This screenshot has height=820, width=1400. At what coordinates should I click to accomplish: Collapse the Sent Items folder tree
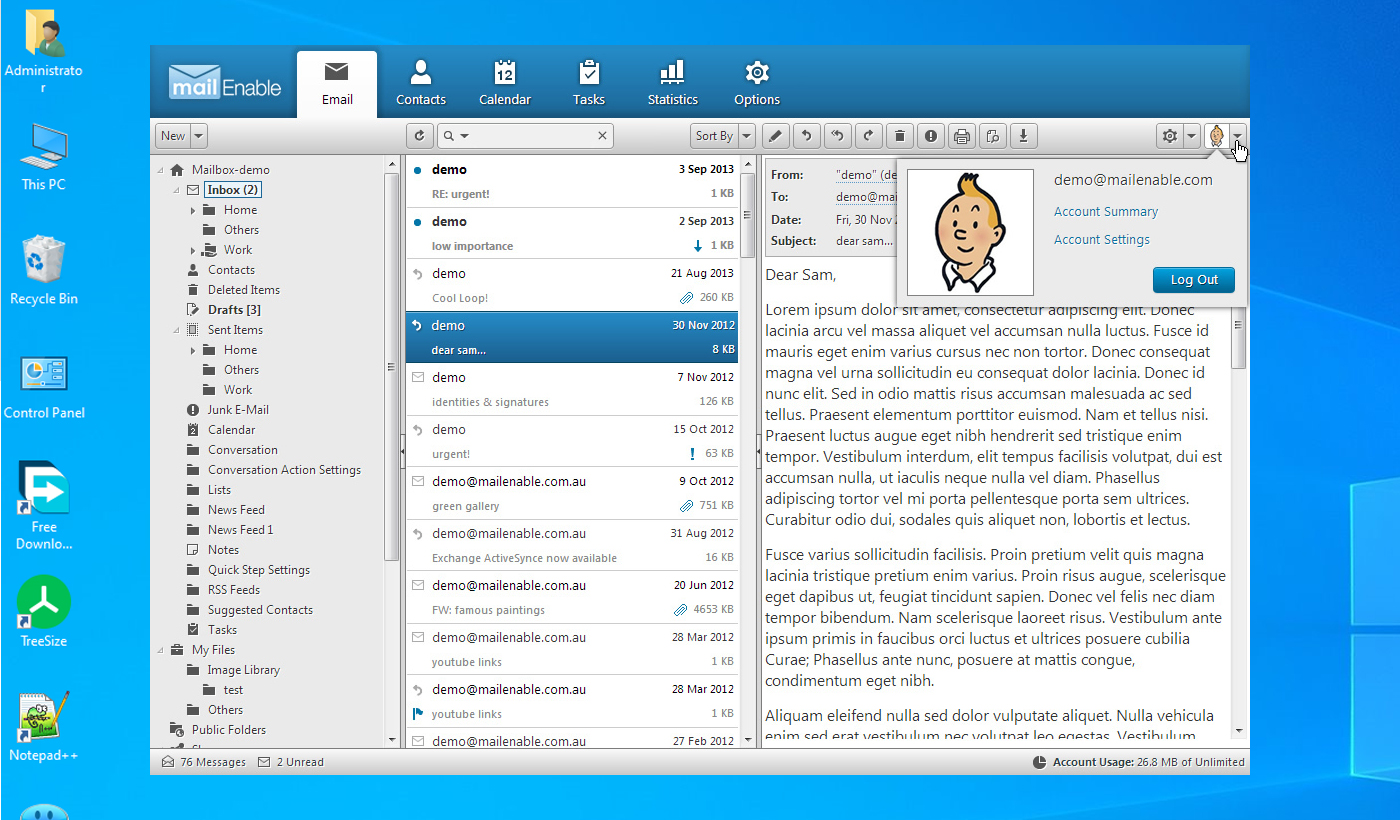click(x=177, y=330)
